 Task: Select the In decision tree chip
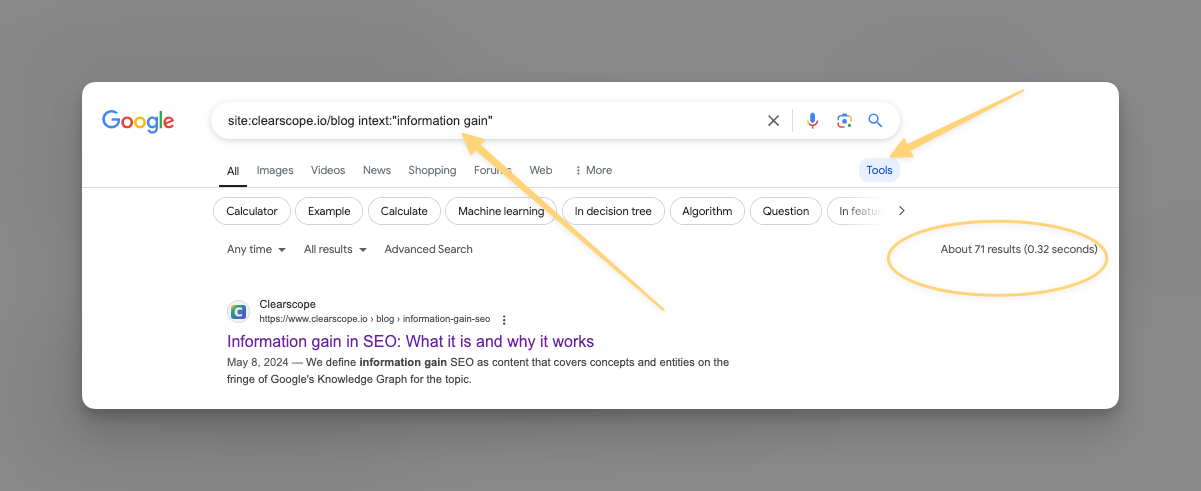(x=613, y=211)
